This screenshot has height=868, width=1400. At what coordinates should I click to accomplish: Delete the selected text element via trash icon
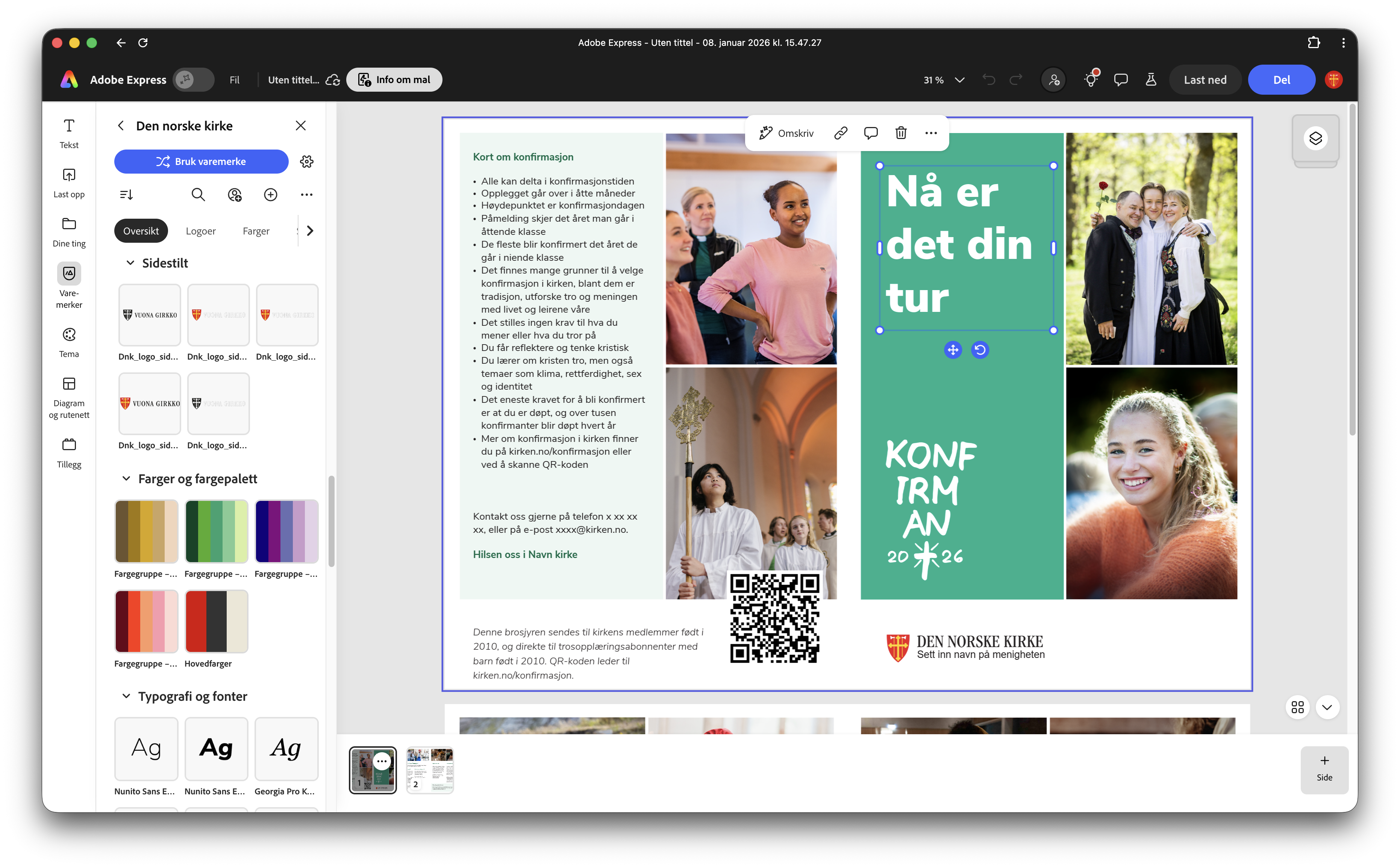click(900, 133)
